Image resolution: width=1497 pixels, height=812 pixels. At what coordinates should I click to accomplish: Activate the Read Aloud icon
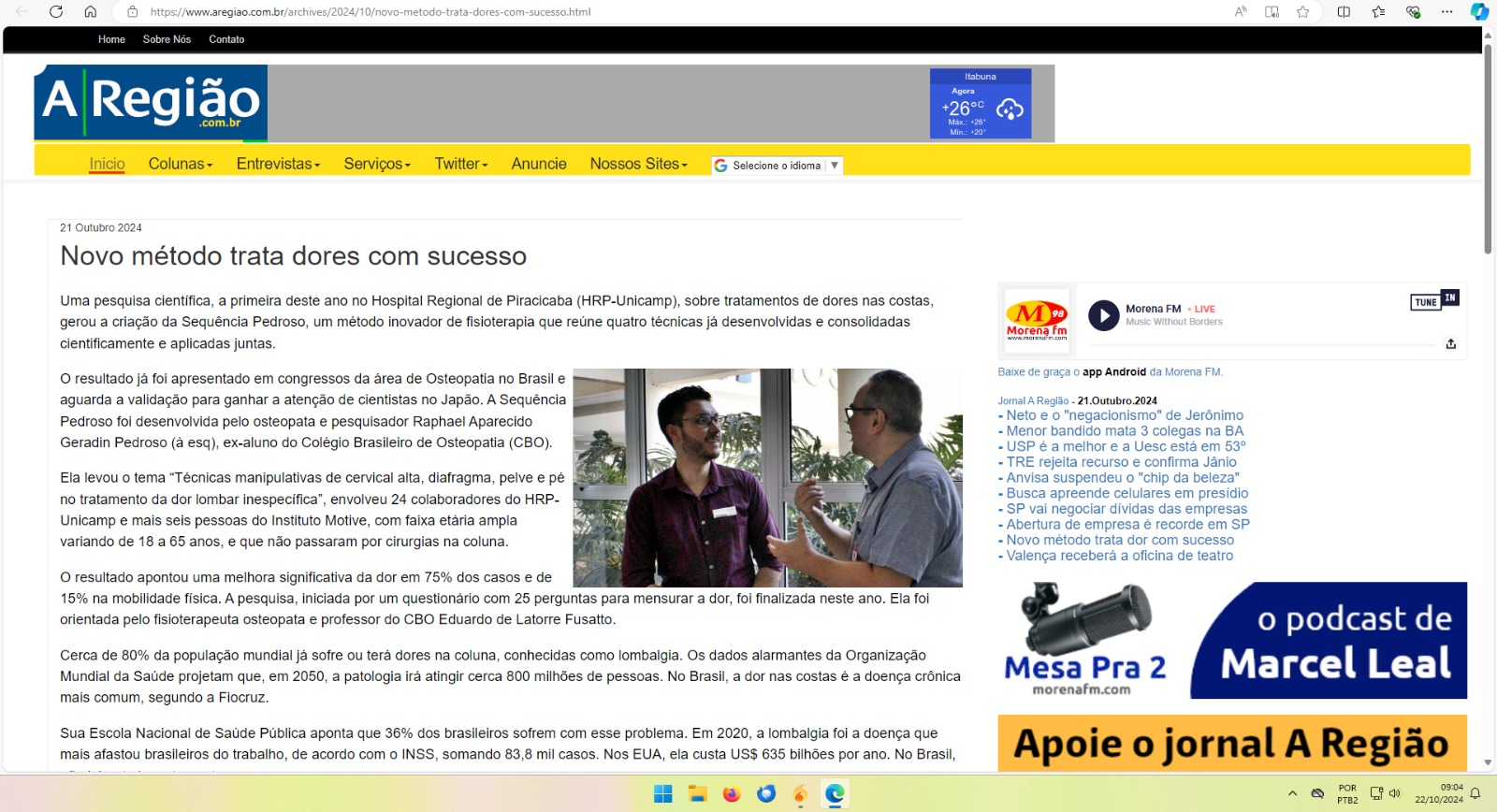(x=1241, y=12)
